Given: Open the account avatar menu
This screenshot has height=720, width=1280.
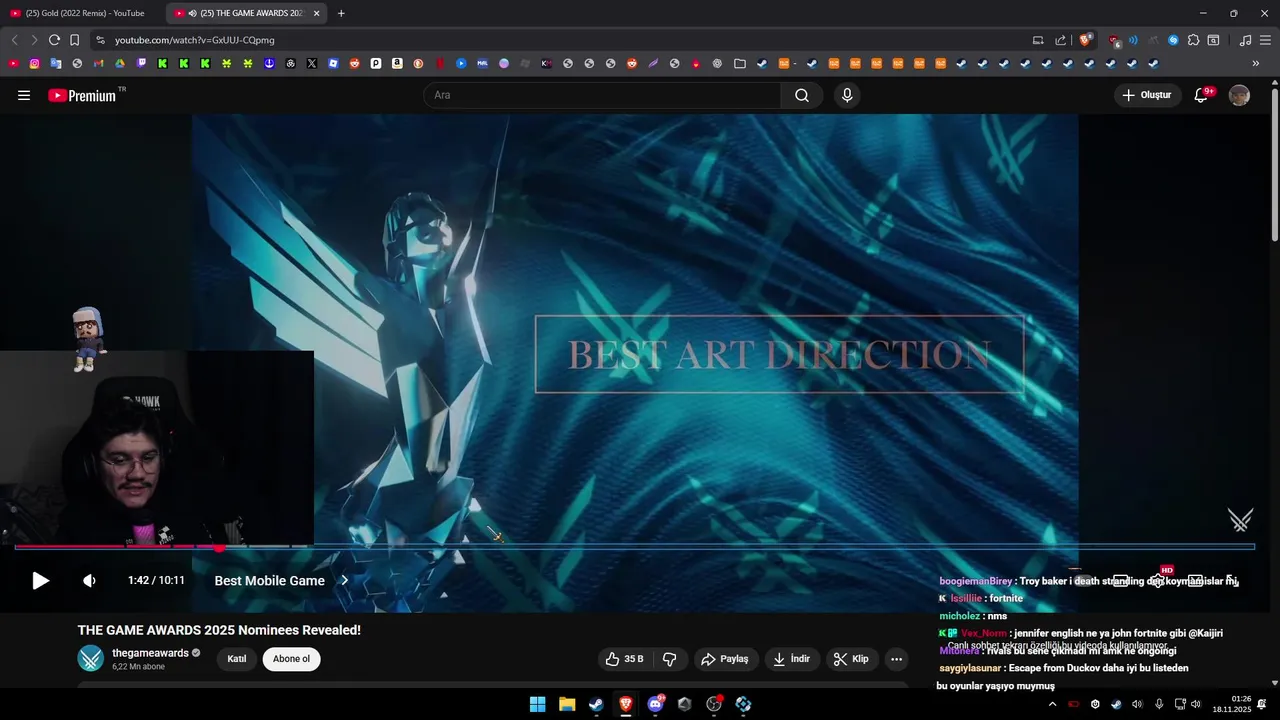Looking at the screenshot, I should [x=1239, y=95].
